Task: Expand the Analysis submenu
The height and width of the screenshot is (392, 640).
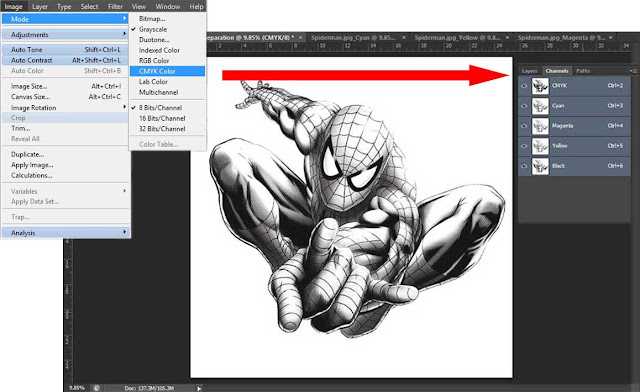Action: pyautogui.click(x=65, y=233)
